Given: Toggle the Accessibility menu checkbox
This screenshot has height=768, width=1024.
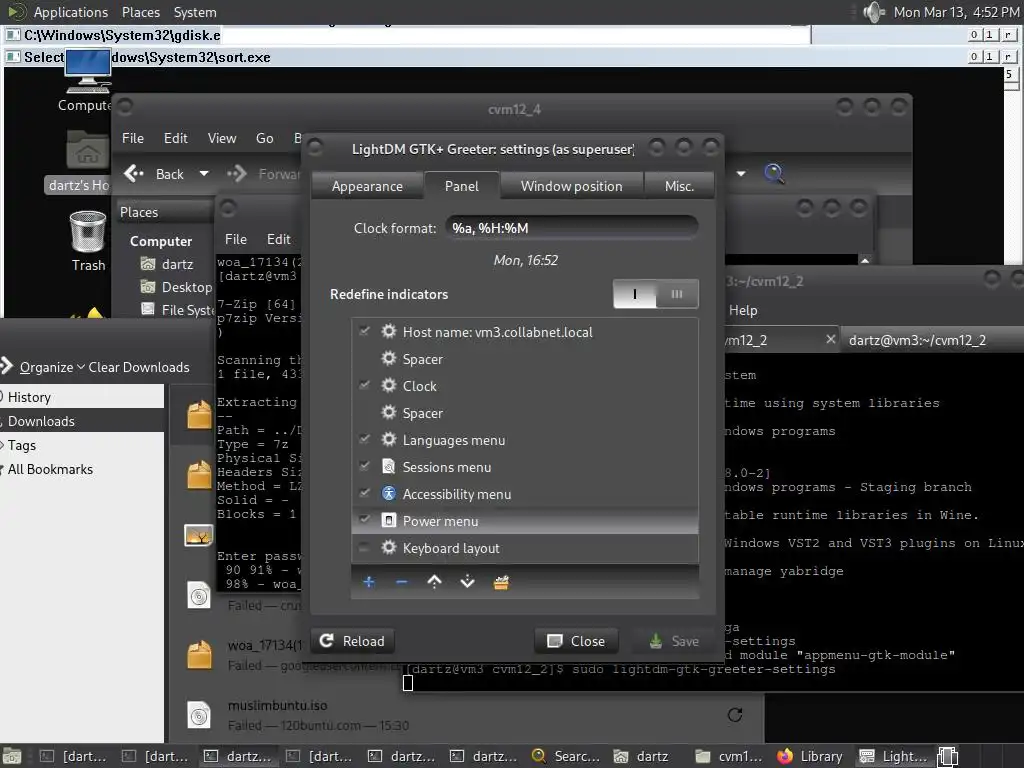Looking at the screenshot, I should point(364,494).
